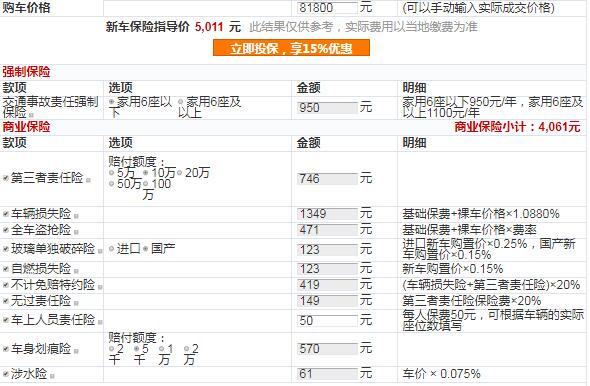This screenshot has width=590, height=386.
Task: Click the 471 theft insurance amount field
Action: [327, 230]
